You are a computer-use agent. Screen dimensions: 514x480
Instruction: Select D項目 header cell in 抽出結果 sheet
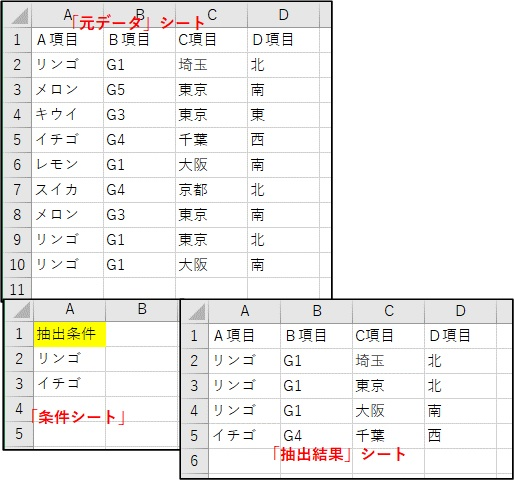pos(461,336)
